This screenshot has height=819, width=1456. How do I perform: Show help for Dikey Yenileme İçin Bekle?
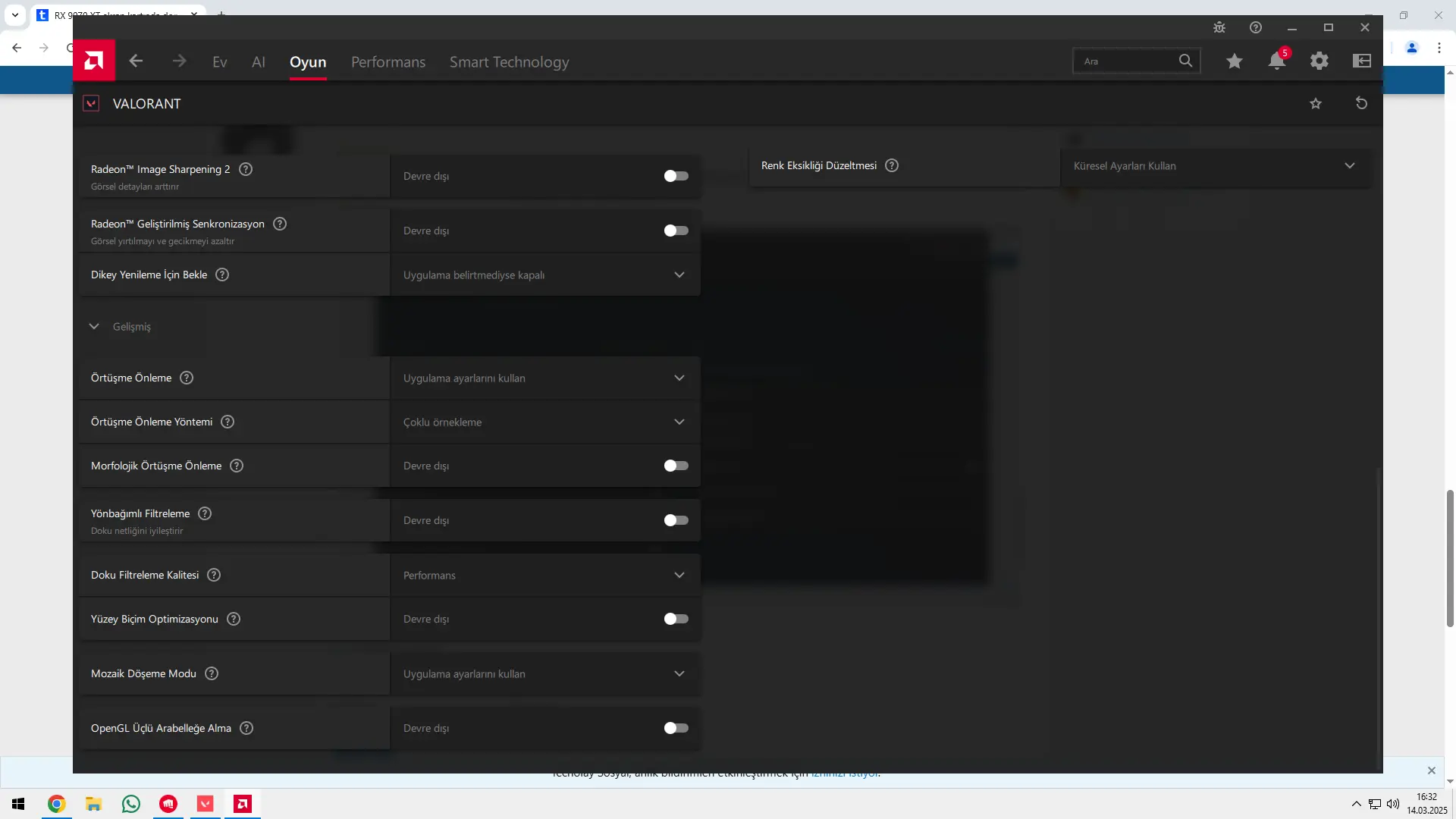(222, 275)
